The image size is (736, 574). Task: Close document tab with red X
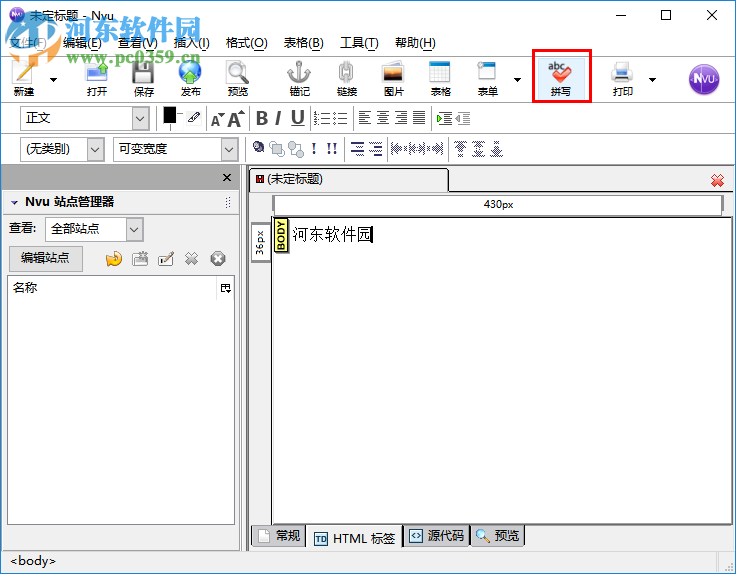click(717, 180)
